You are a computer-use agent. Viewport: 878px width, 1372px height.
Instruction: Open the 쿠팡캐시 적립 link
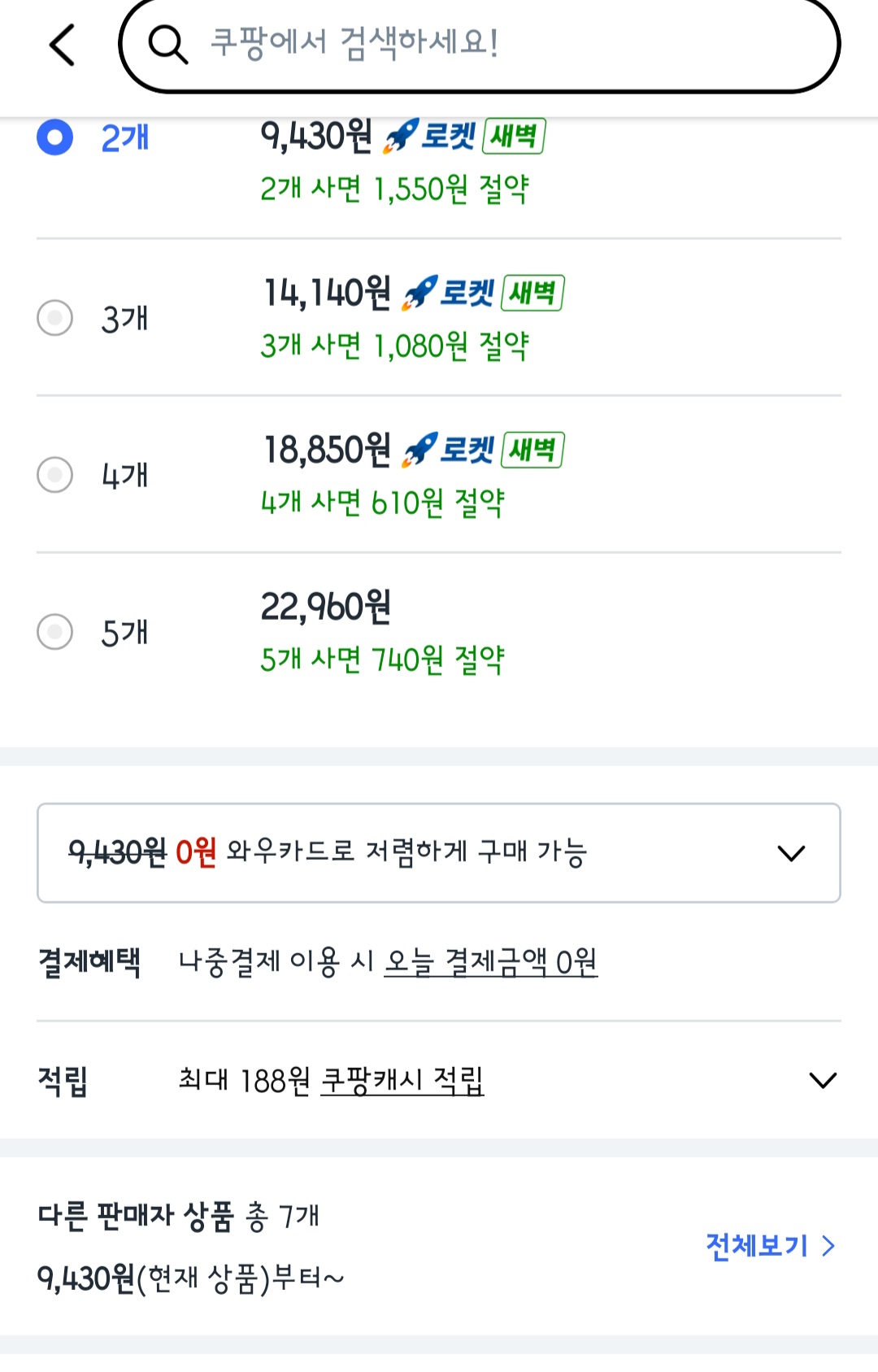coord(402,1080)
